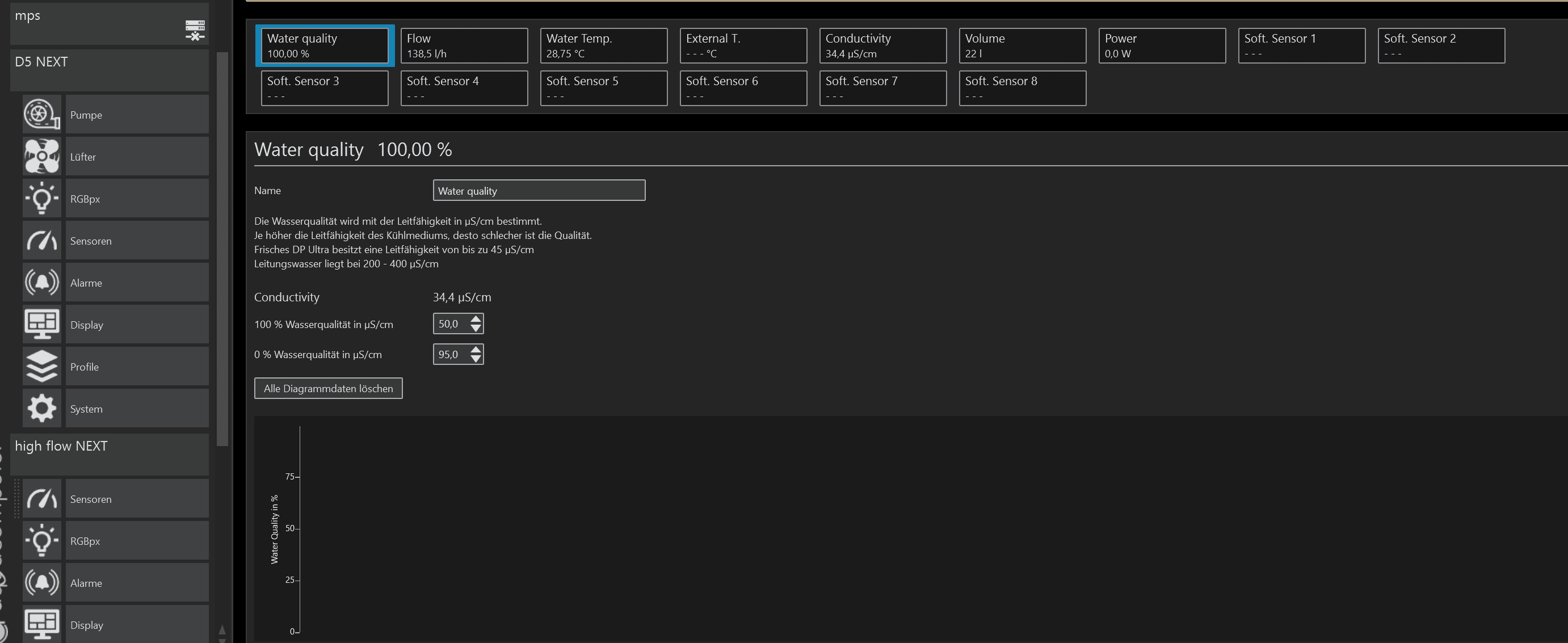Select the Flow sensor tile
Image resolution: width=1568 pixels, height=643 pixels.
pyautogui.click(x=464, y=45)
